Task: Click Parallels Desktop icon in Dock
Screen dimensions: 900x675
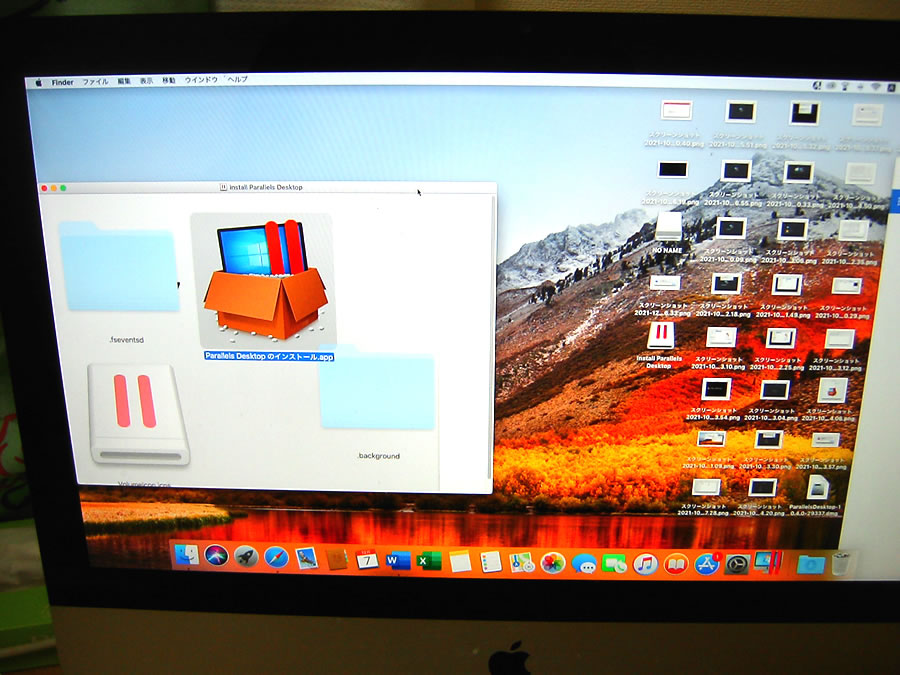Action: tap(767, 564)
